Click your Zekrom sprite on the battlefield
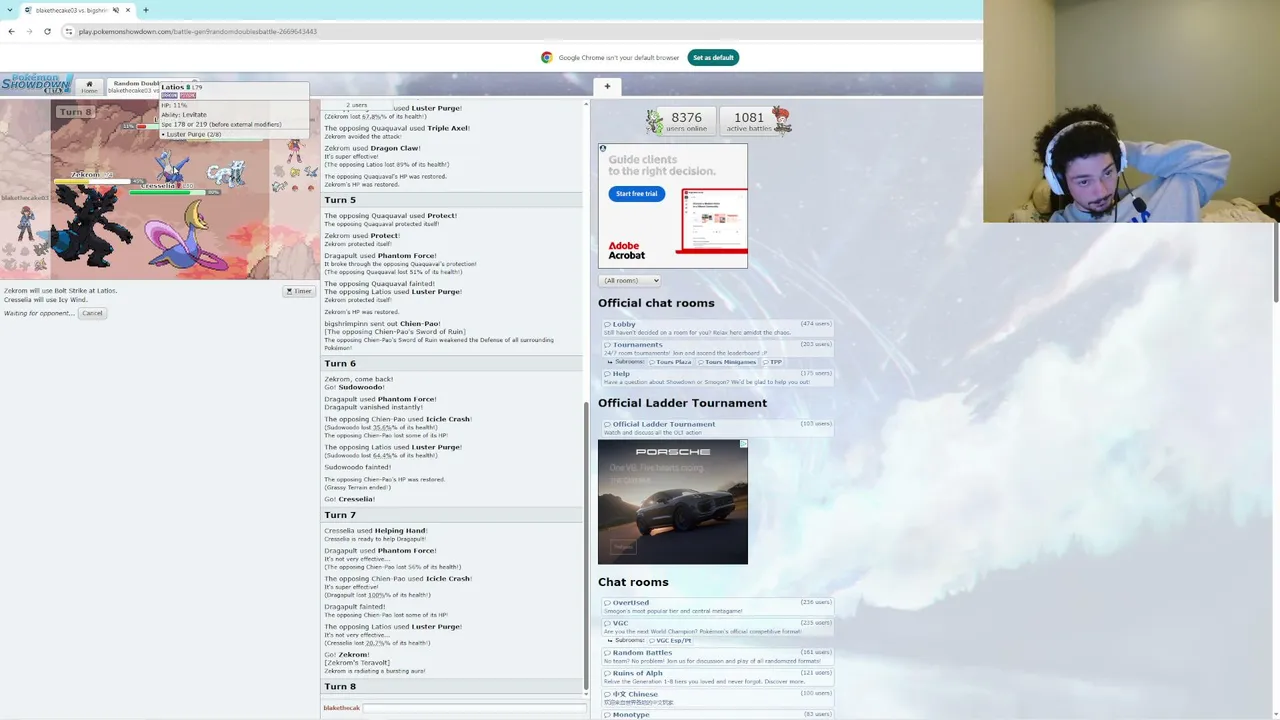 click(92, 228)
